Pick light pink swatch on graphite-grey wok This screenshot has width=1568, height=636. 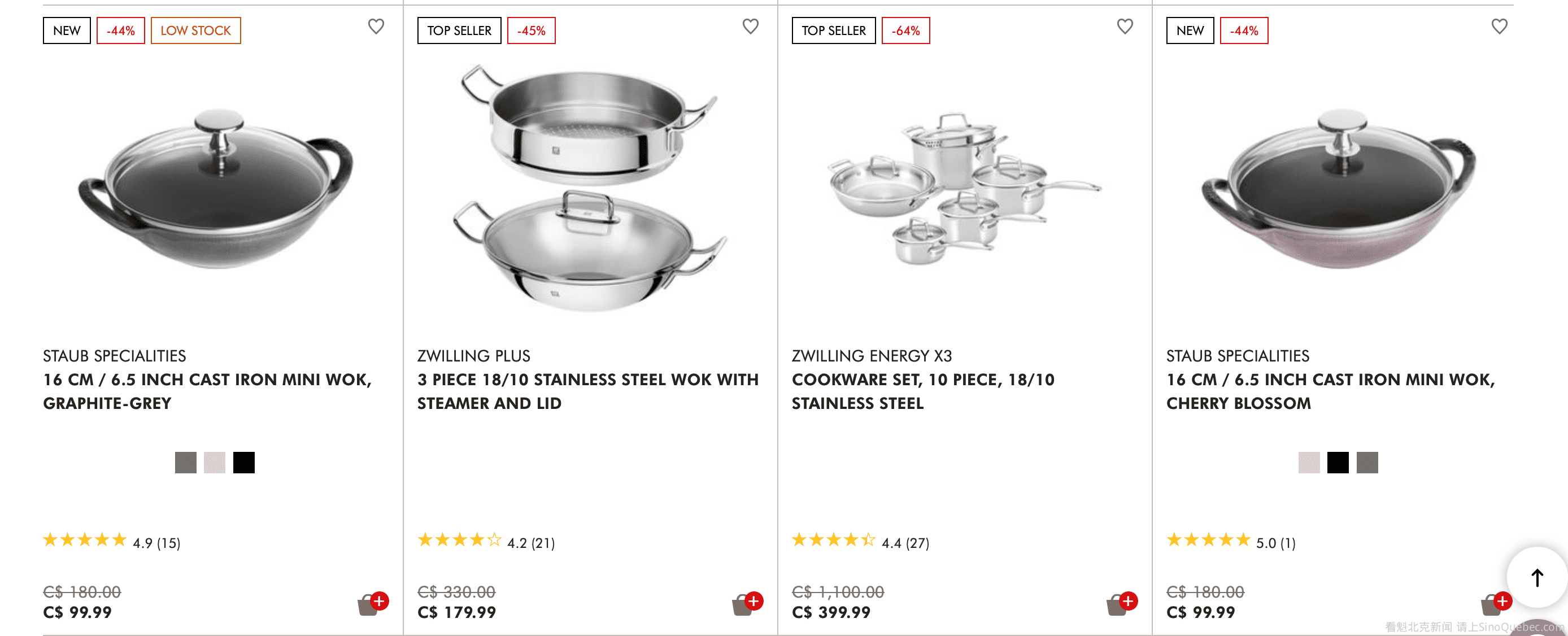tap(214, 463)
